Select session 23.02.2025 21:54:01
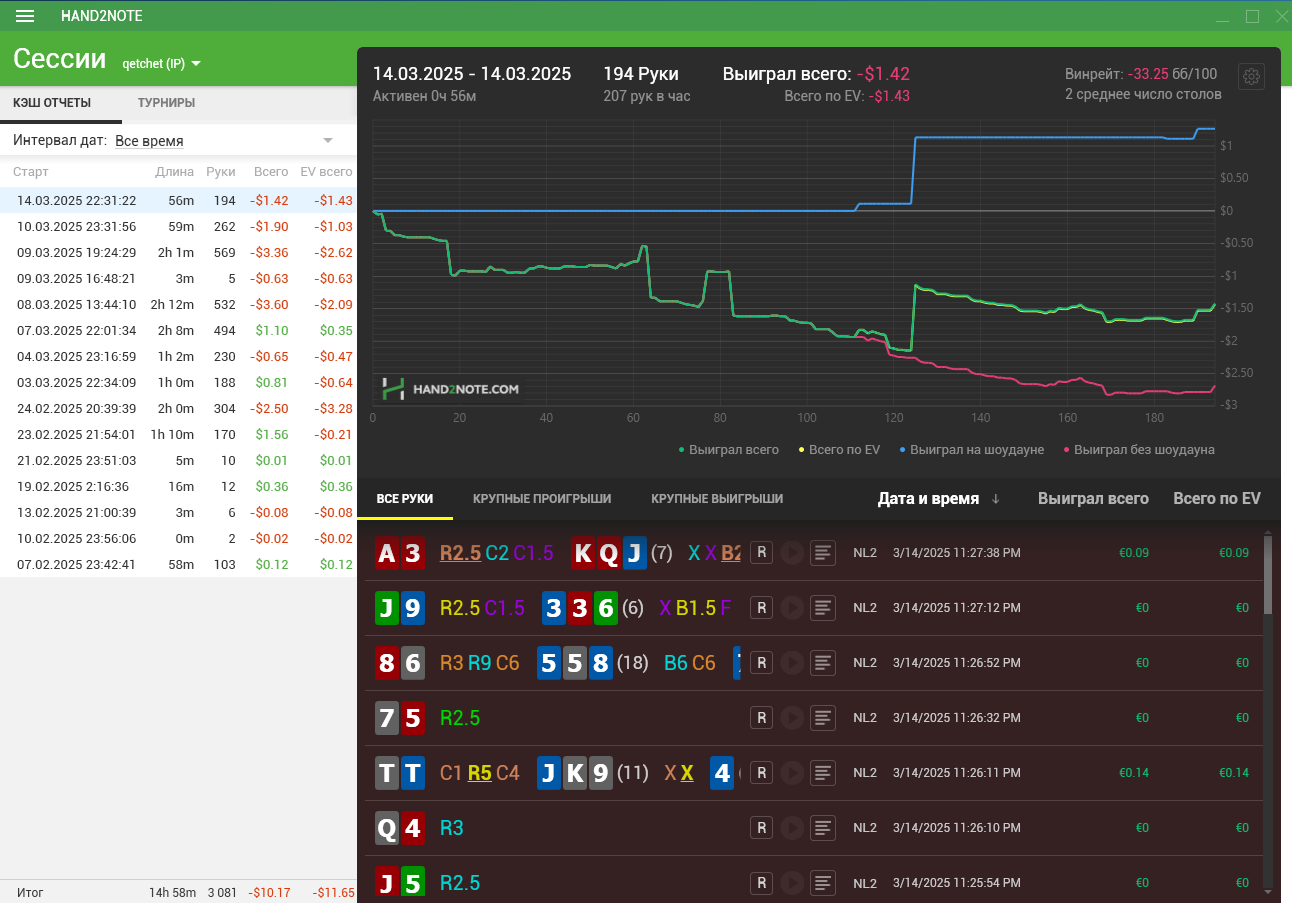Viewport: 1292px width, 903px height. pos(178,434)
